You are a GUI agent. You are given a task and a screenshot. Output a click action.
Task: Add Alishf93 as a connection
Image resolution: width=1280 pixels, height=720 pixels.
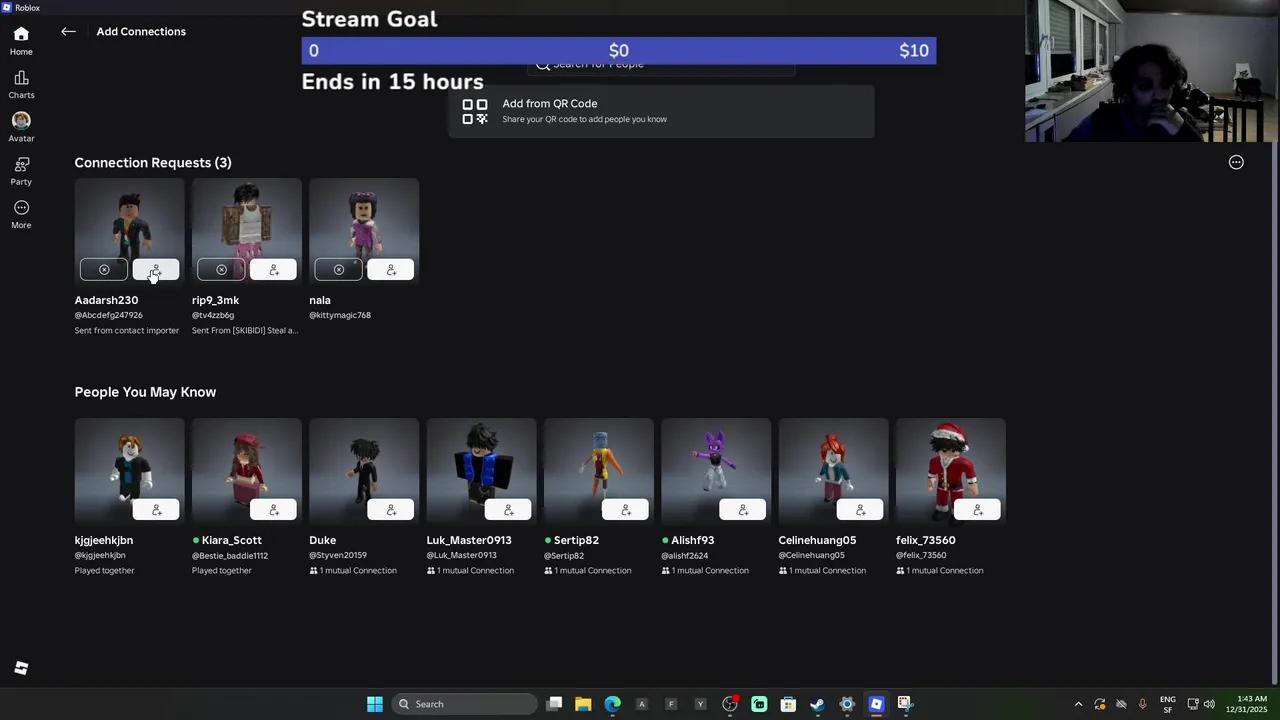click(743, 510)
